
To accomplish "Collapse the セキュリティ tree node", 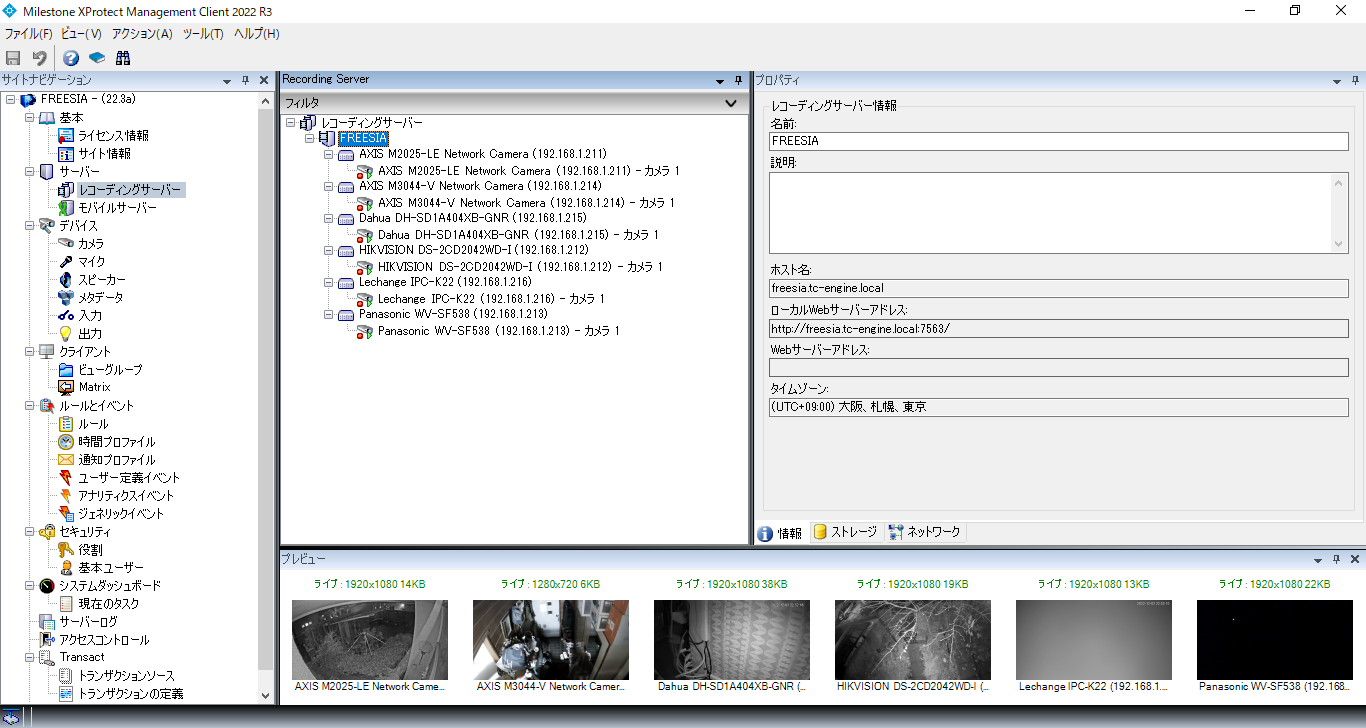I will 30,532.
